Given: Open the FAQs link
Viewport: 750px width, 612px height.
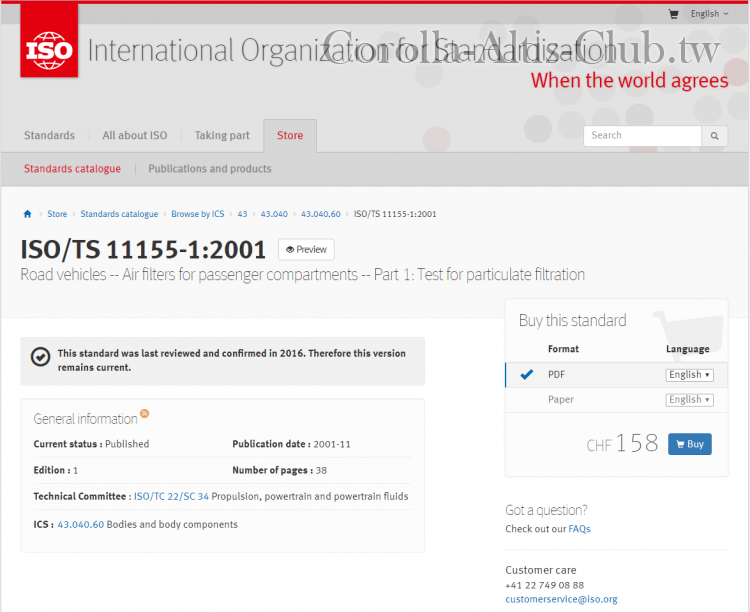Looking at the screenshot, I should [x=579, y=529].
